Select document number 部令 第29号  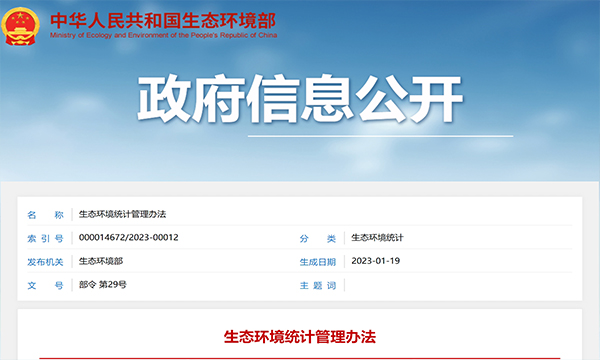tap(103, 285)
